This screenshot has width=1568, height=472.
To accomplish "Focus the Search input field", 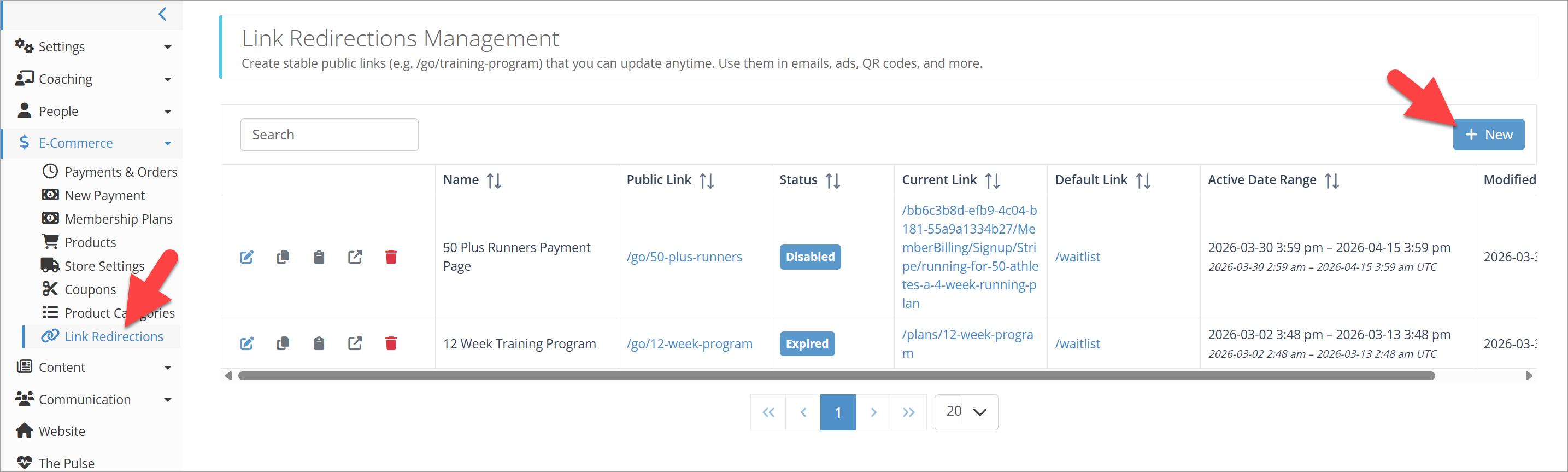I will coord(330,135).
